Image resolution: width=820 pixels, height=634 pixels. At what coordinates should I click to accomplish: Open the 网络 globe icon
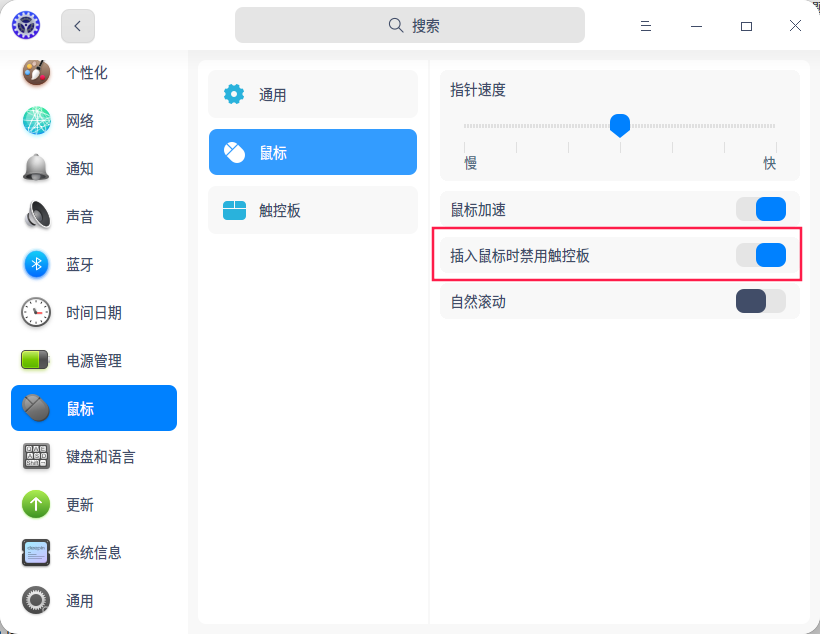[x=37, y=120]
